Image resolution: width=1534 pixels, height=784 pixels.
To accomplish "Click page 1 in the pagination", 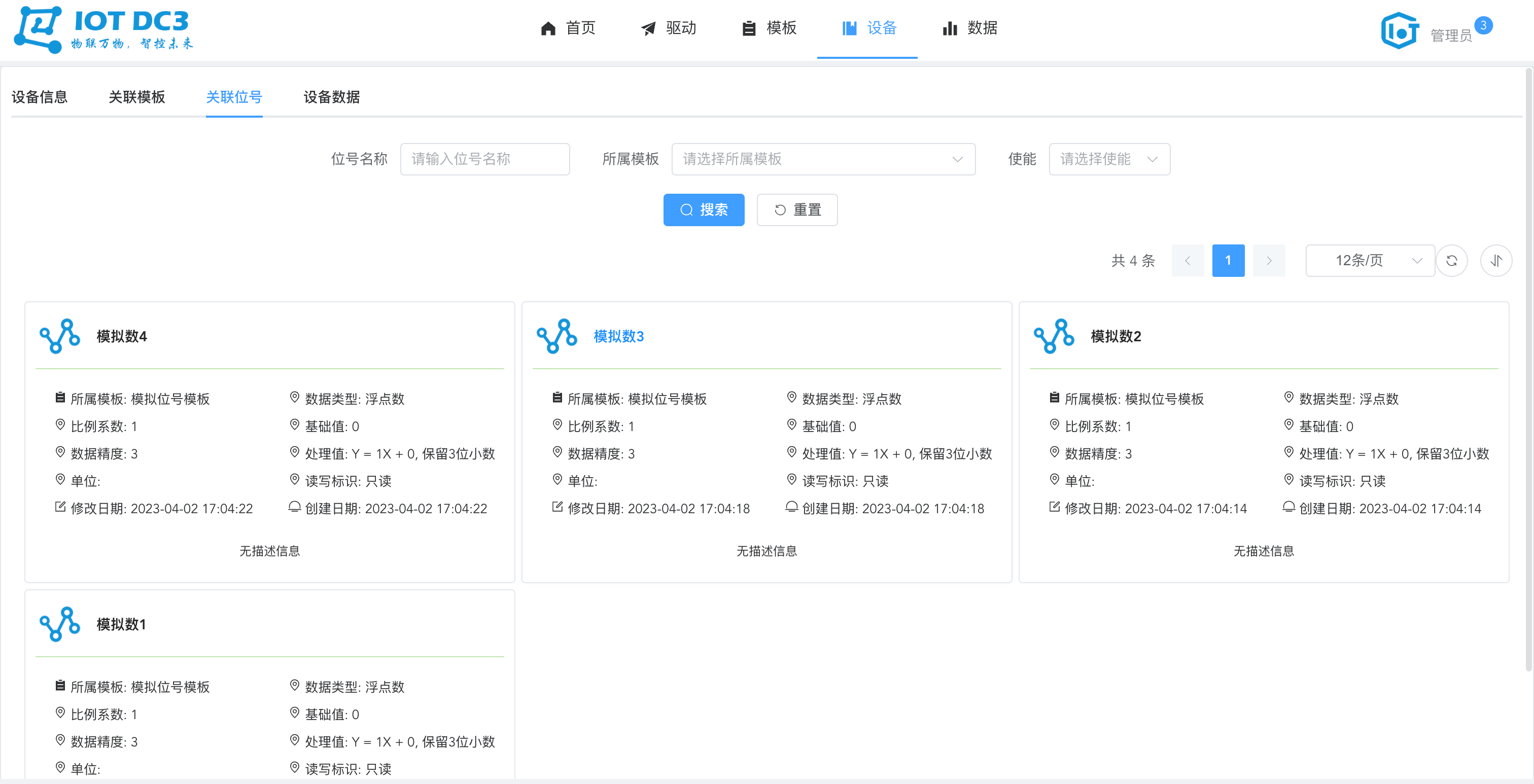I will coord(1228,260).
